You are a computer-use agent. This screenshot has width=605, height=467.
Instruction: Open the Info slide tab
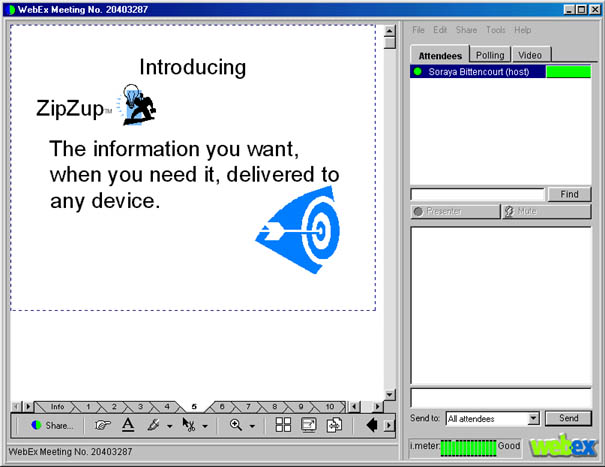coord(57,407)
